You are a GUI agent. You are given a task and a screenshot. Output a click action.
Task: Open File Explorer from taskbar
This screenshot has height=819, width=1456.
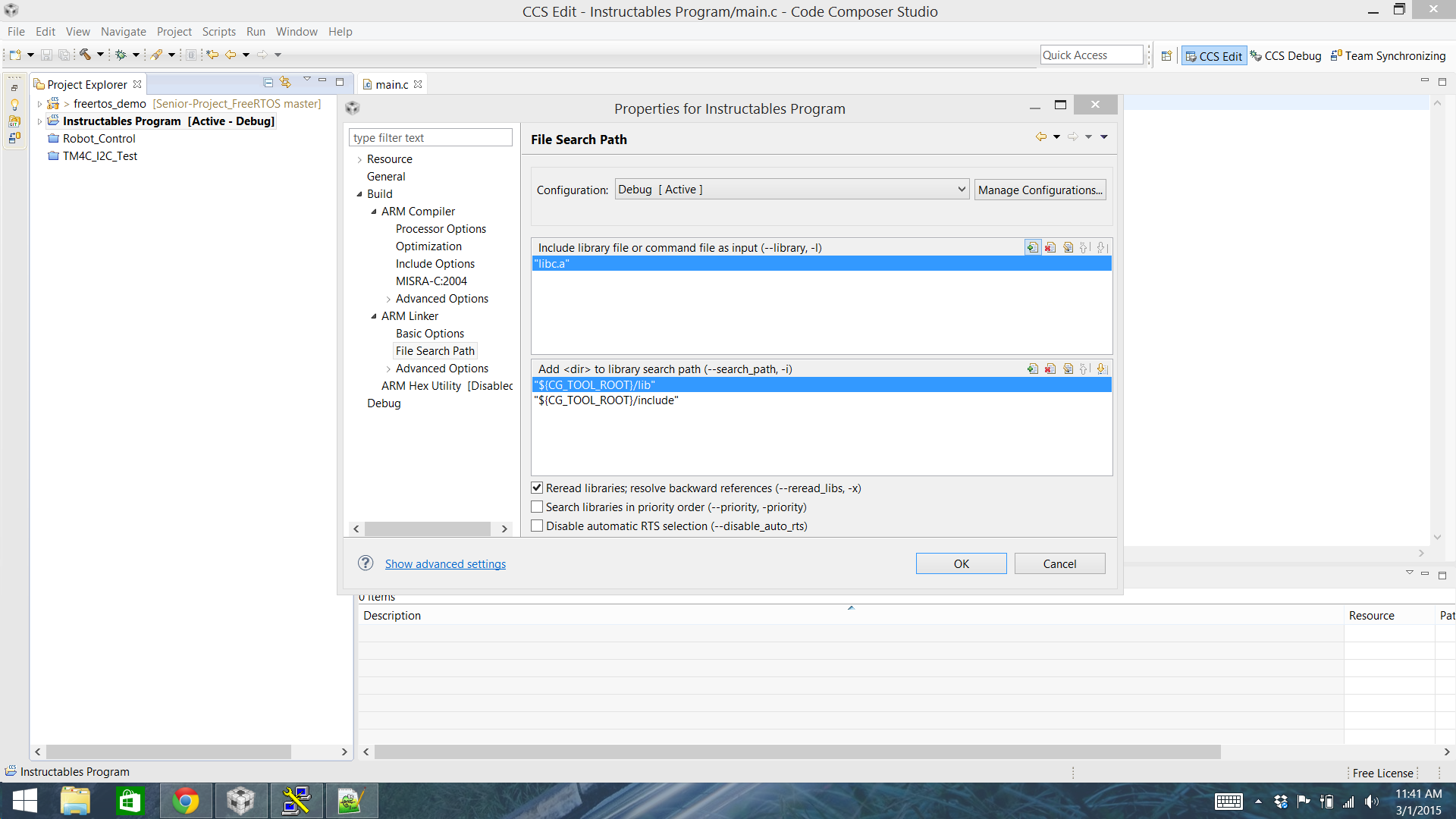tap(75, 801)
